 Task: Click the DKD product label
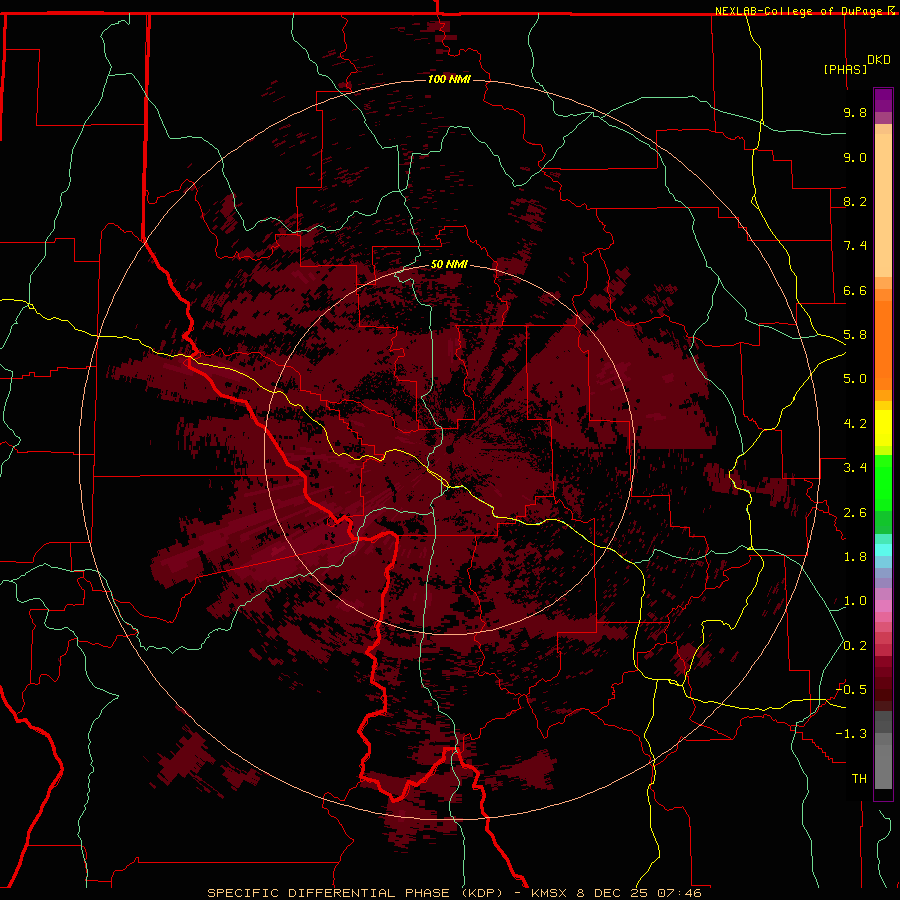tap(879, 60)
